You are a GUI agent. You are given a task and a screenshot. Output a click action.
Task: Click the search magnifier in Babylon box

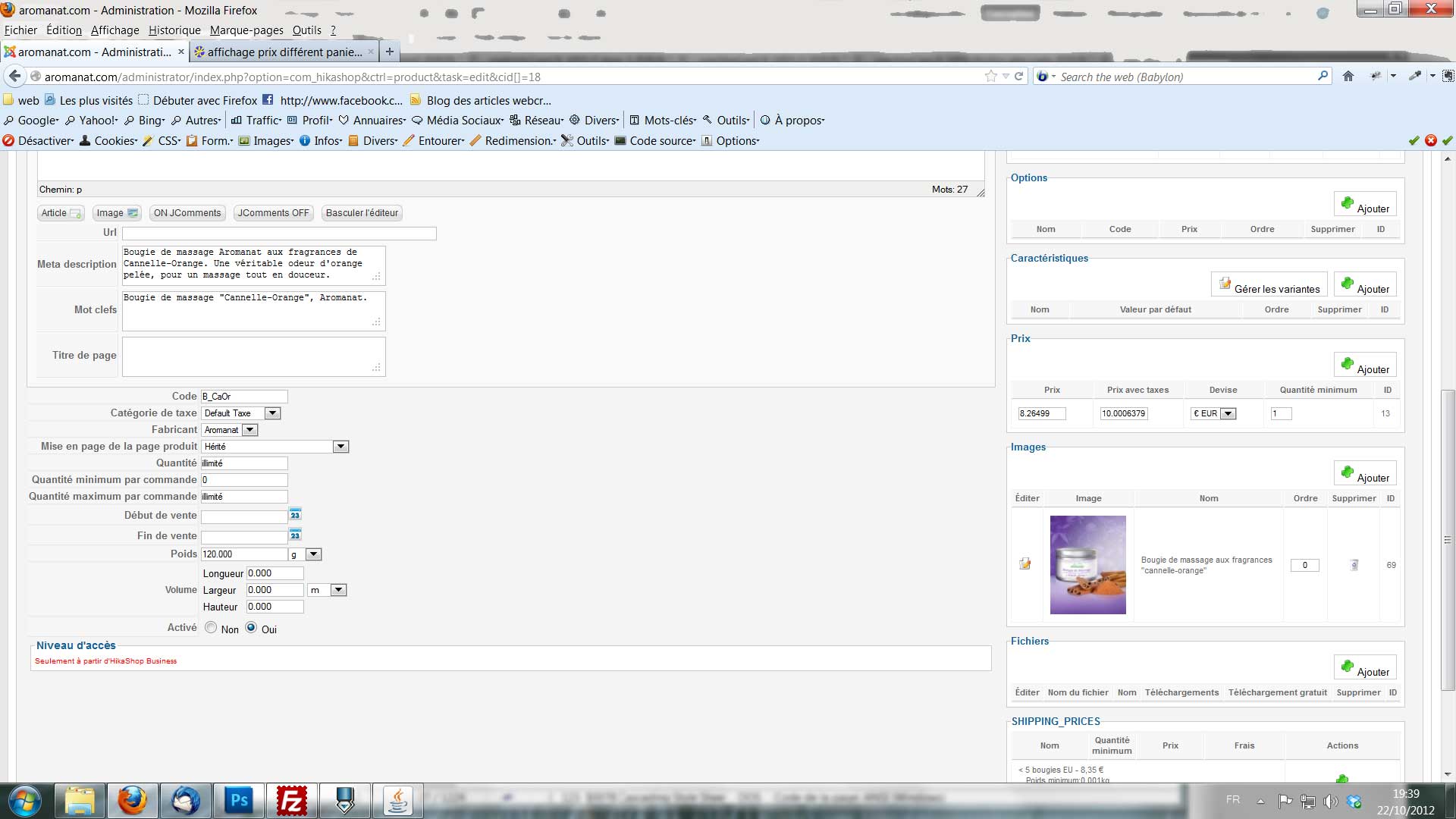coord(1323,76)
